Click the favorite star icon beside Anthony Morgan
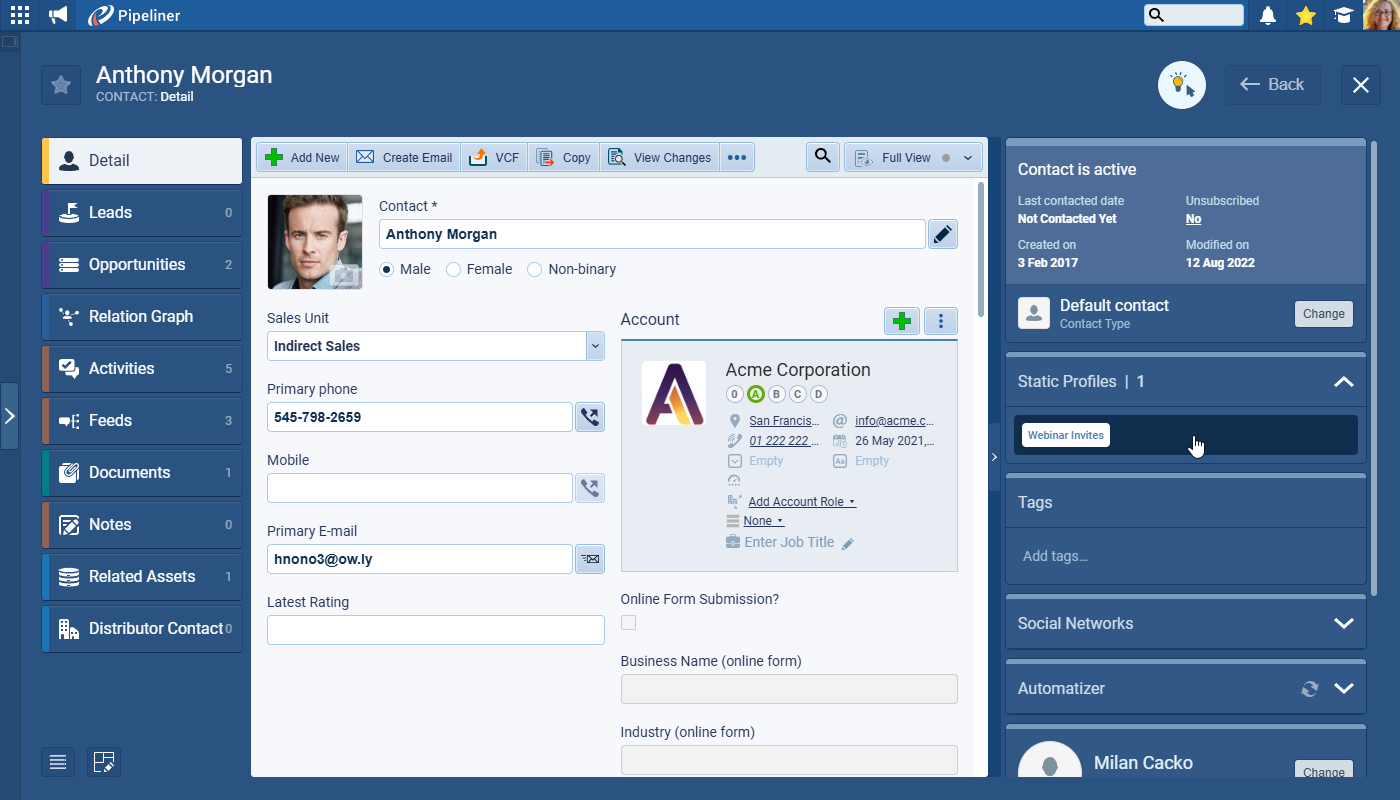 tap(61, 85)
